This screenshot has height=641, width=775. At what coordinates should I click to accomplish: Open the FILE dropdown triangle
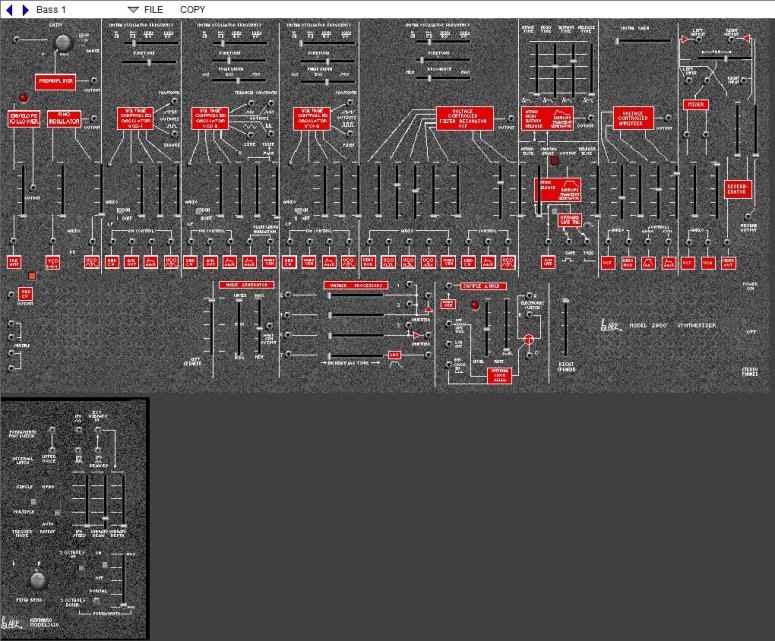133,9
